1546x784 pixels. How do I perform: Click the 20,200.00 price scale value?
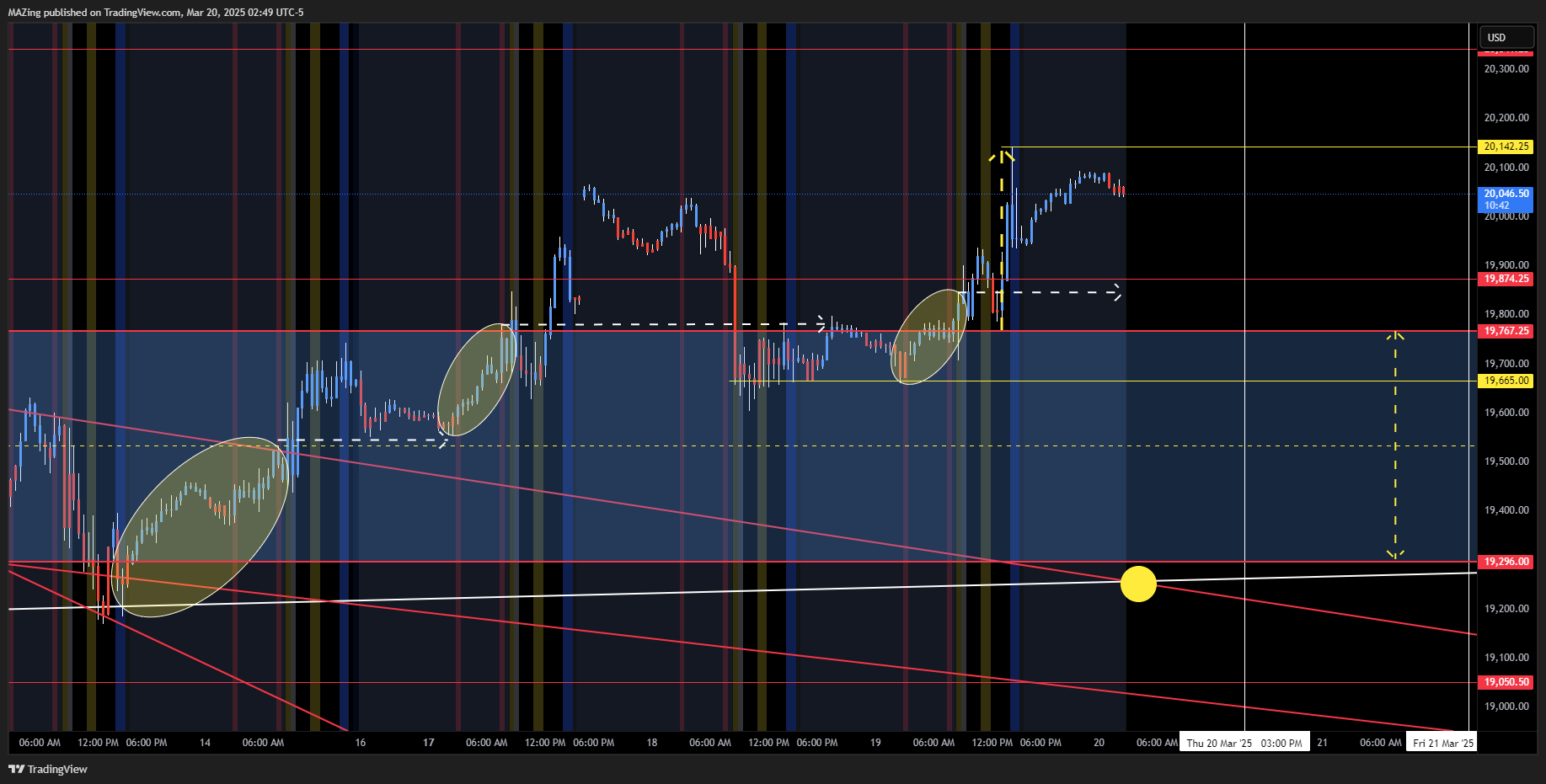pos(1506,118)
